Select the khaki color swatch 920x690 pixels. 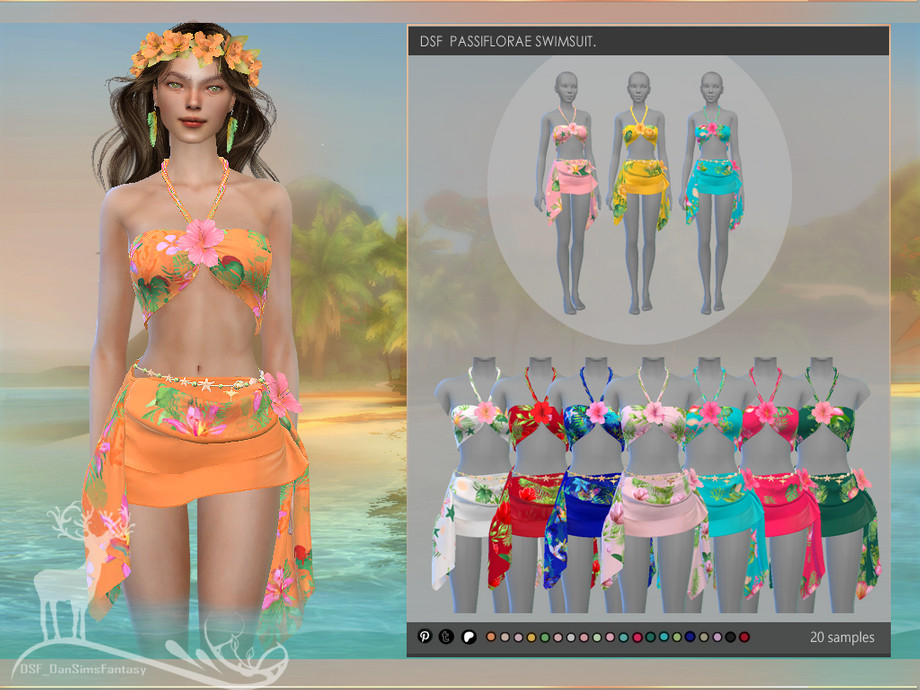pos(703,637)
